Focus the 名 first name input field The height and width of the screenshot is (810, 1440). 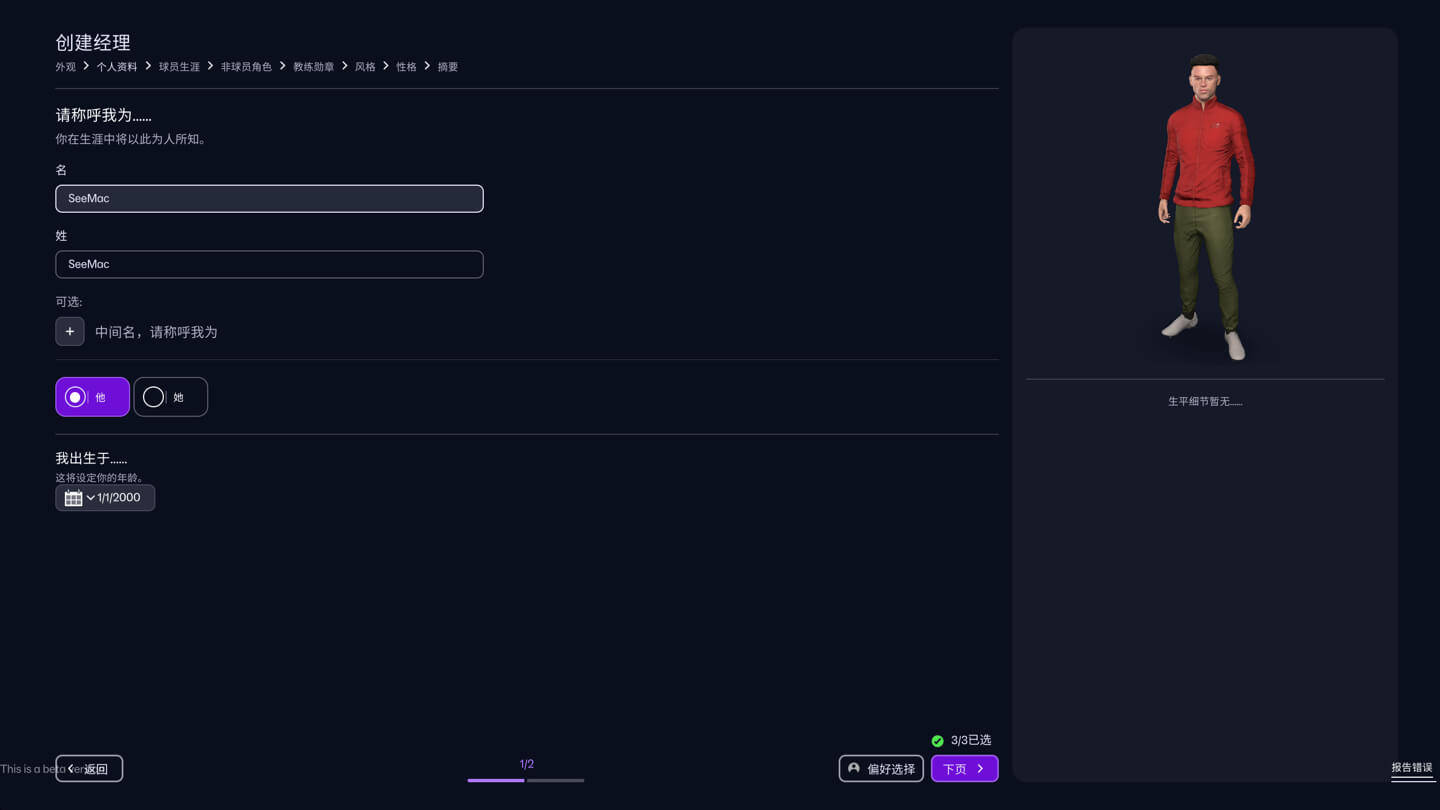click(269, 198)
